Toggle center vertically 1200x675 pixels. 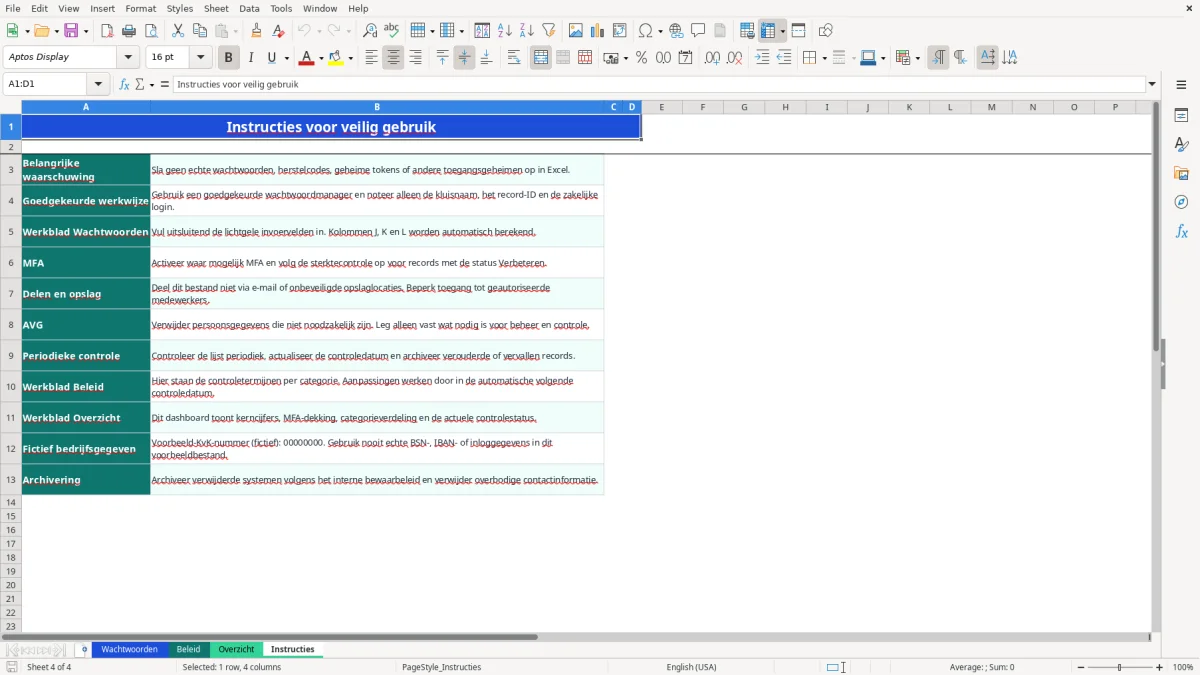point(464,58)
